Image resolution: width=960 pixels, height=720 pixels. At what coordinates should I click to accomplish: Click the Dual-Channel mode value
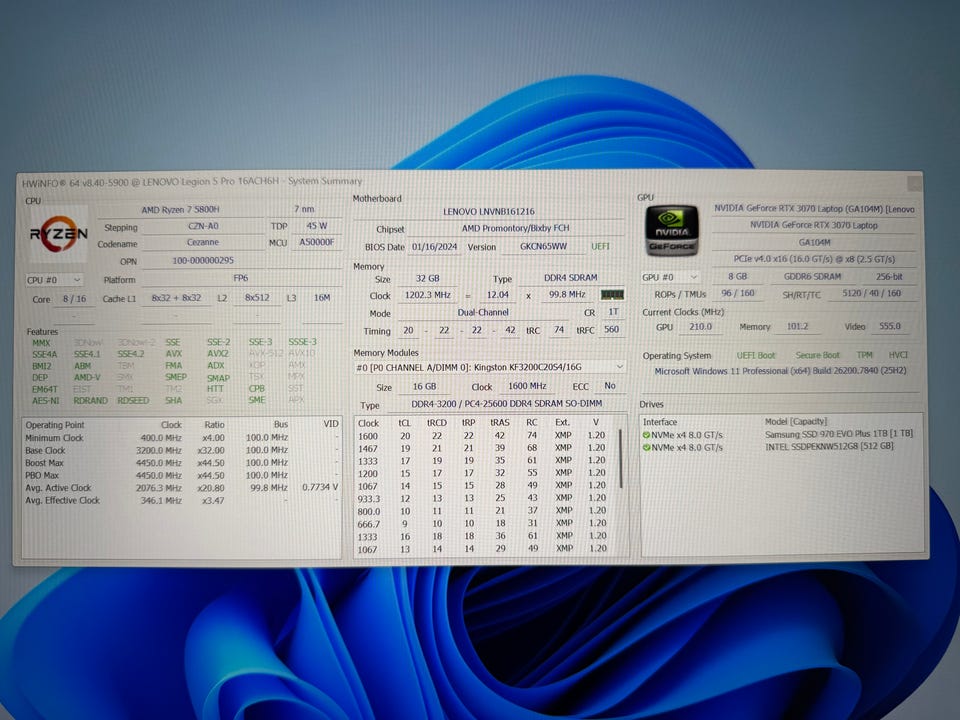483,312
